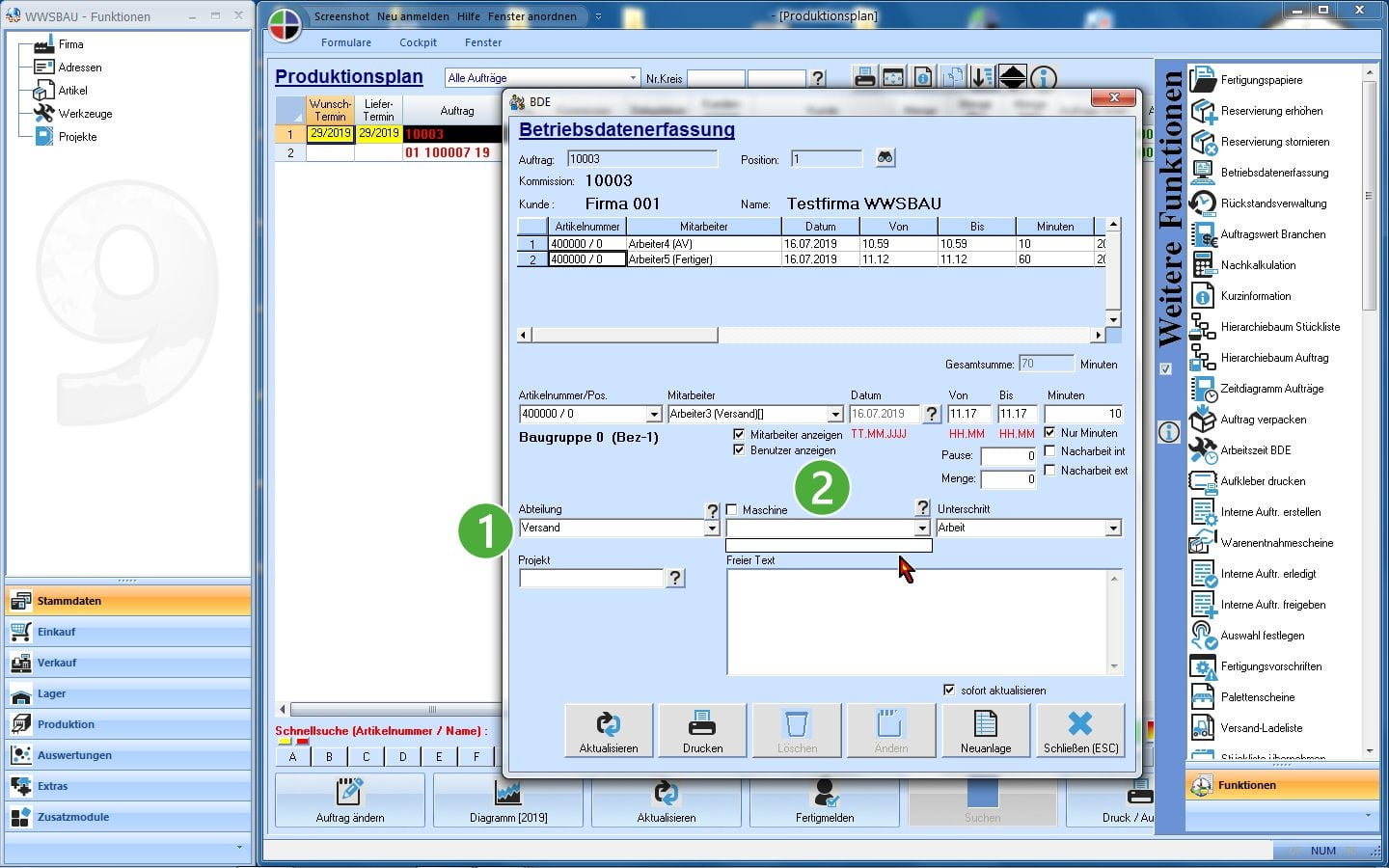The image size is (1389, 868).
Task: Click Fenster anordnen in the title bar
Action: (531, 16)
